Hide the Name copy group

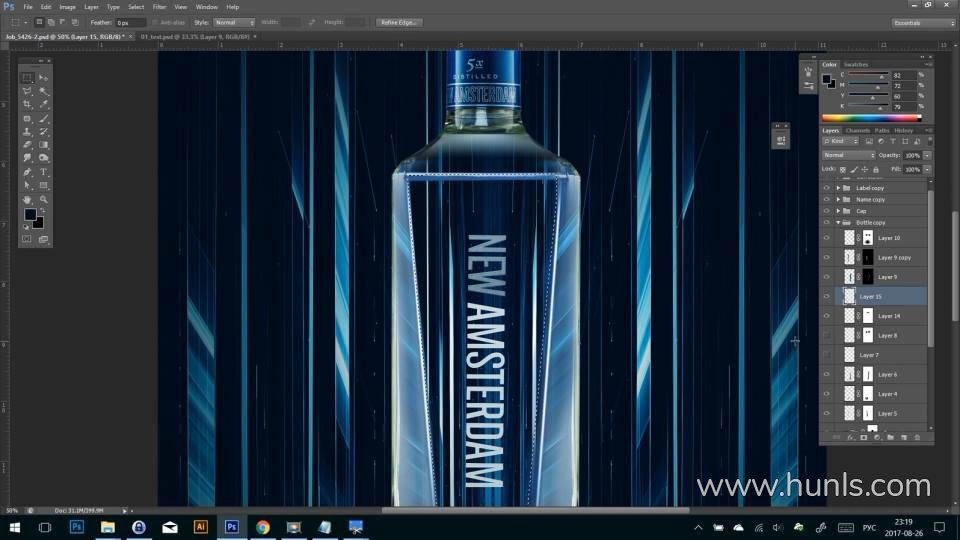tap(827, 200)
